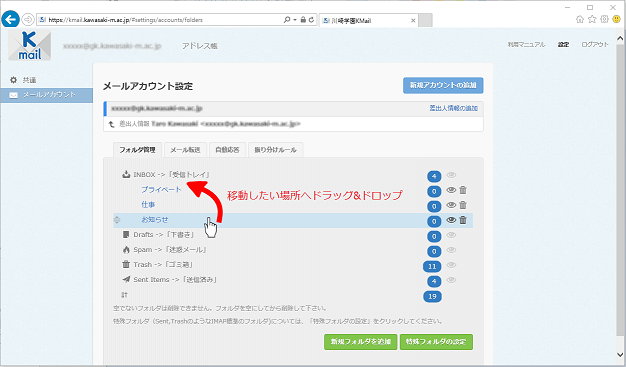Click the 新規フォルダを追加 button
This screenshot has width=626, height=367.
[361, 342]
